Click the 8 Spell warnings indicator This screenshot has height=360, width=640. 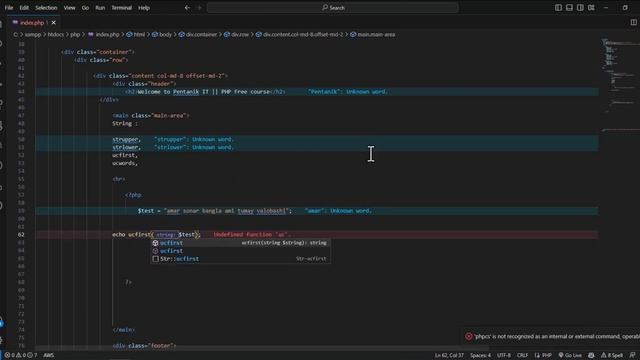(611, 356)
